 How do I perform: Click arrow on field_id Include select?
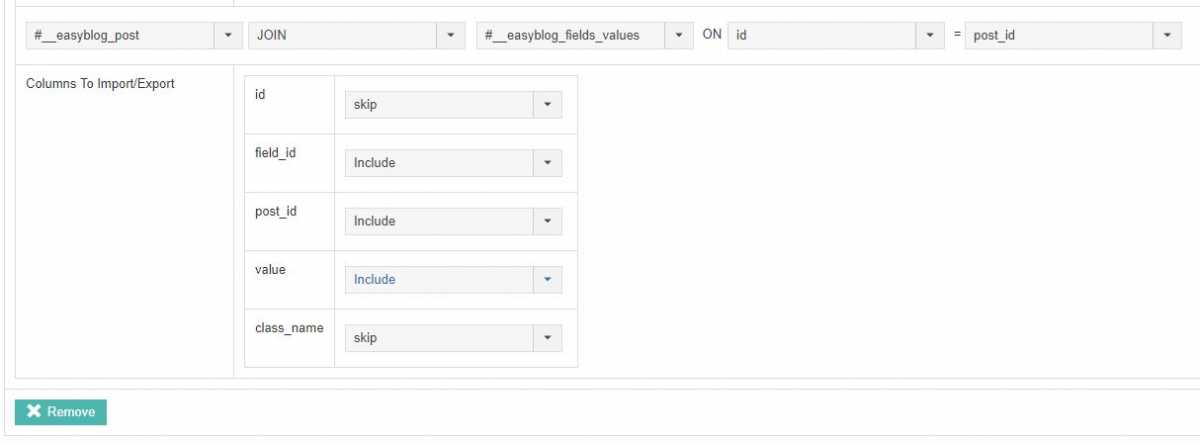(x=547, y=163)
